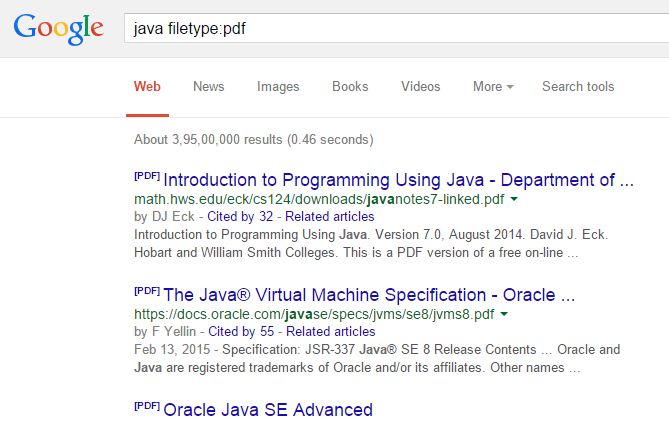Viewport: 669px width, 421px height.
Task: Open Cited by 55 link
Action: tap(241, 332)
